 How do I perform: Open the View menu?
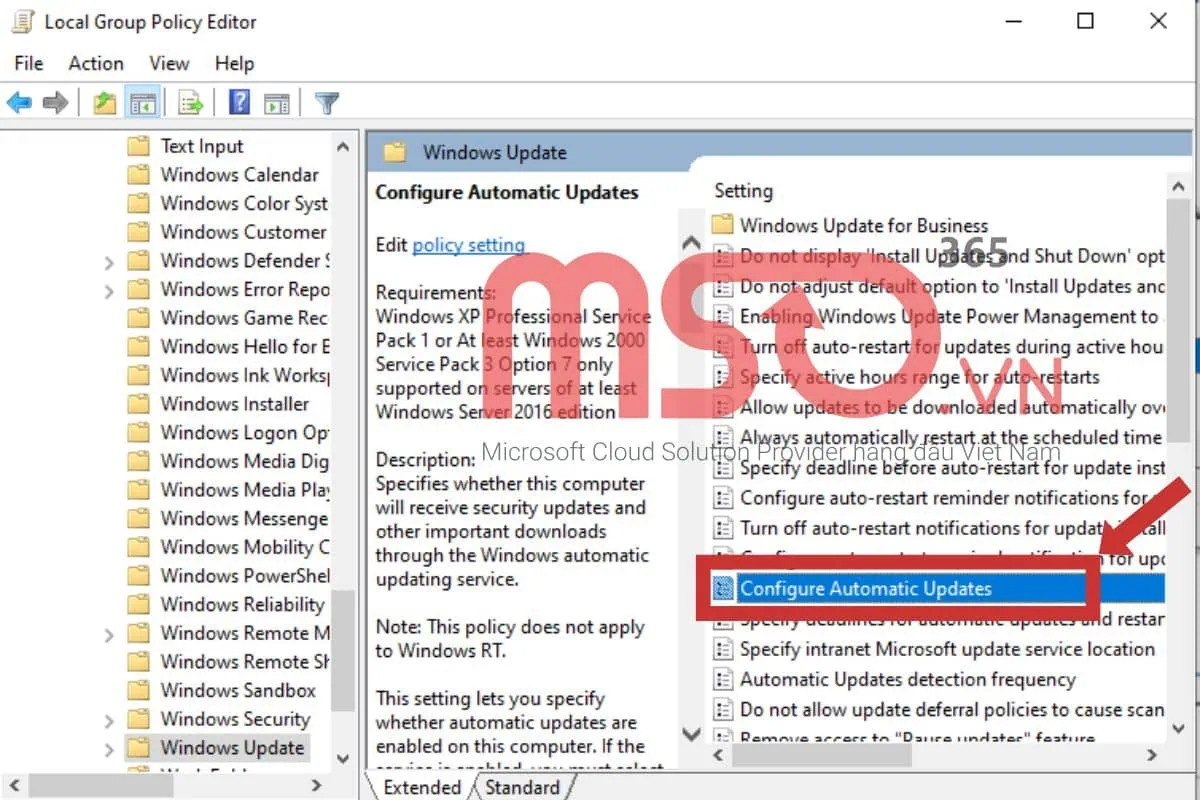pos(169,63)
